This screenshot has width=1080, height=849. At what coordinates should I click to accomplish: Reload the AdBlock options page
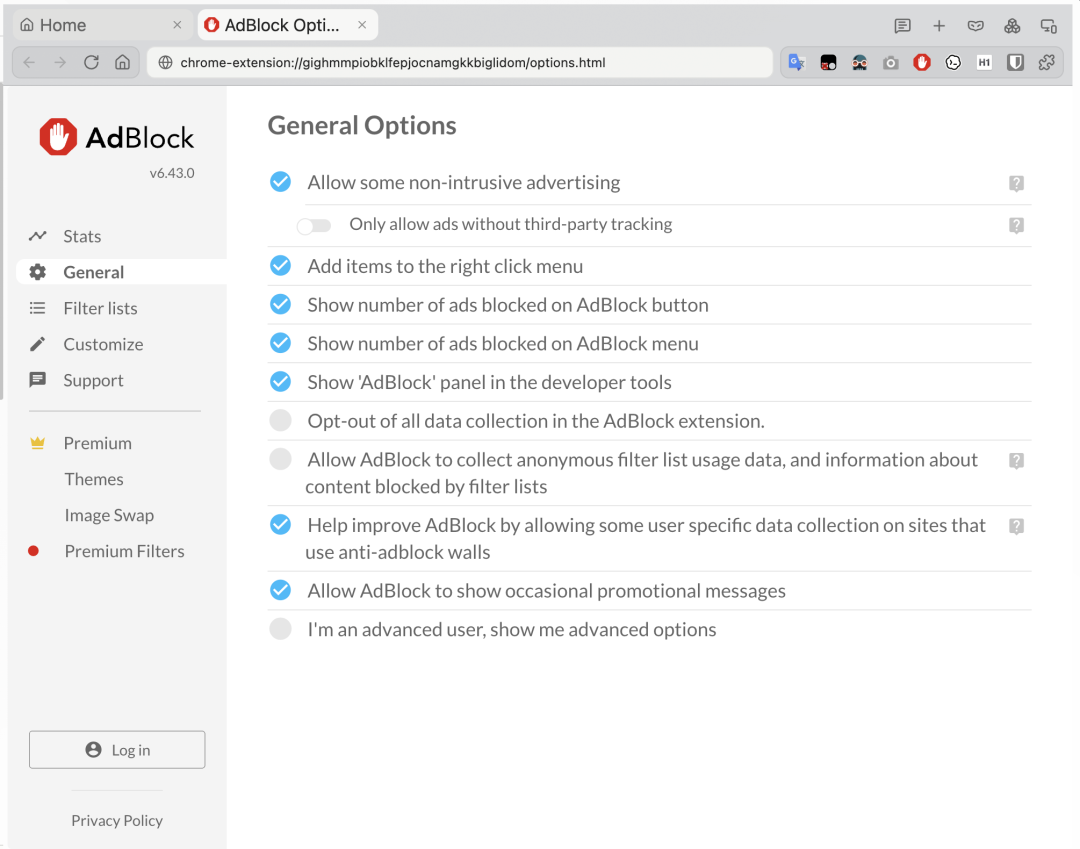click(x=91, y=63)
